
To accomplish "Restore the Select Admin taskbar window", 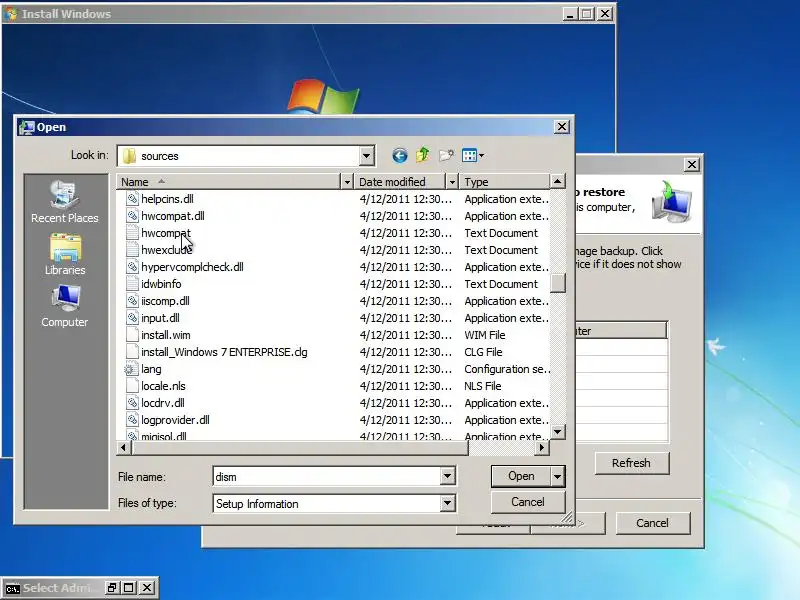I will coord(112,588).
